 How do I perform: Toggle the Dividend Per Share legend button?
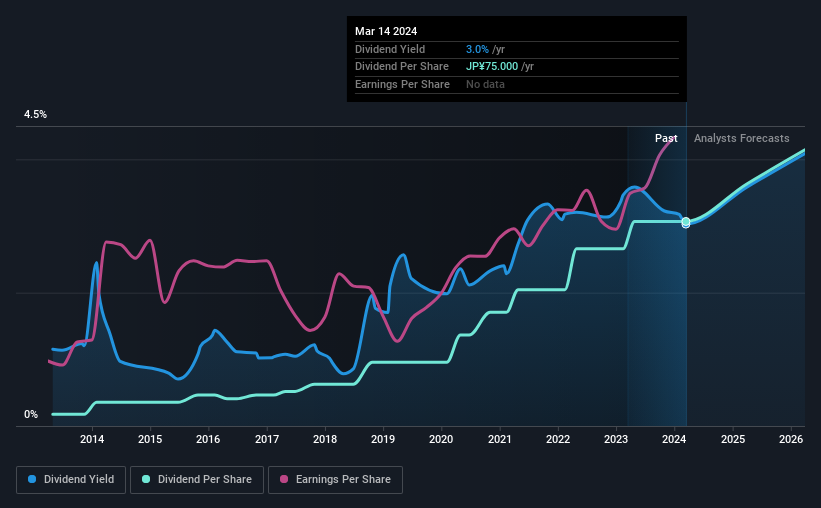[197, 480]
